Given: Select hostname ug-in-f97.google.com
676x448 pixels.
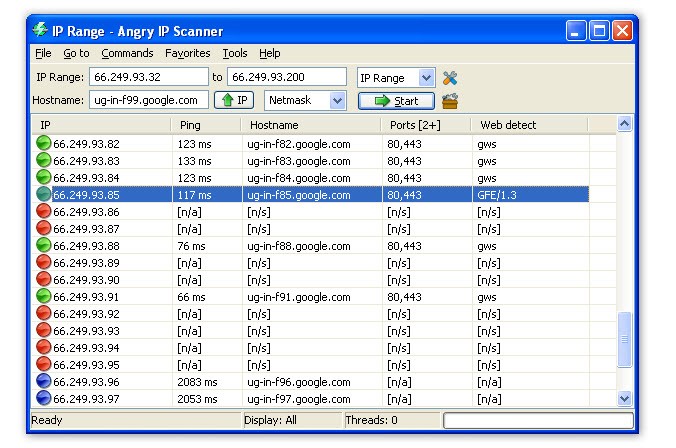Looking at the screenshot, I should tap(299, 399).
